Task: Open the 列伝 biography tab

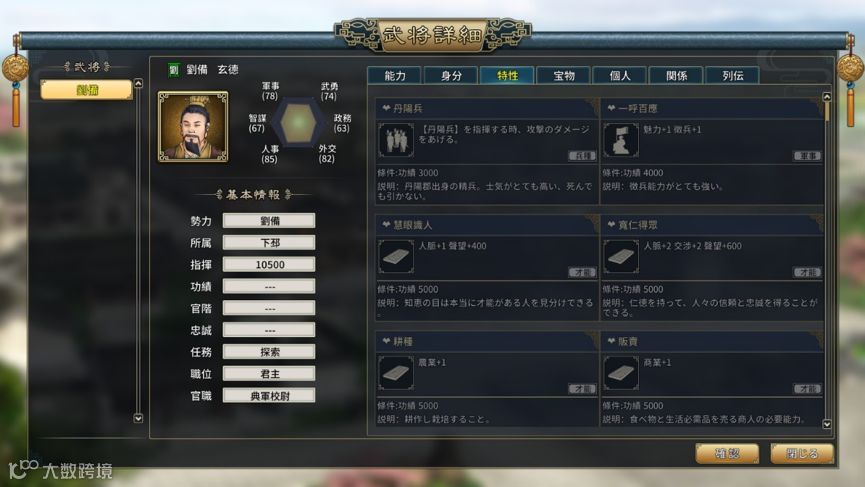Action: tap(733, 76)
